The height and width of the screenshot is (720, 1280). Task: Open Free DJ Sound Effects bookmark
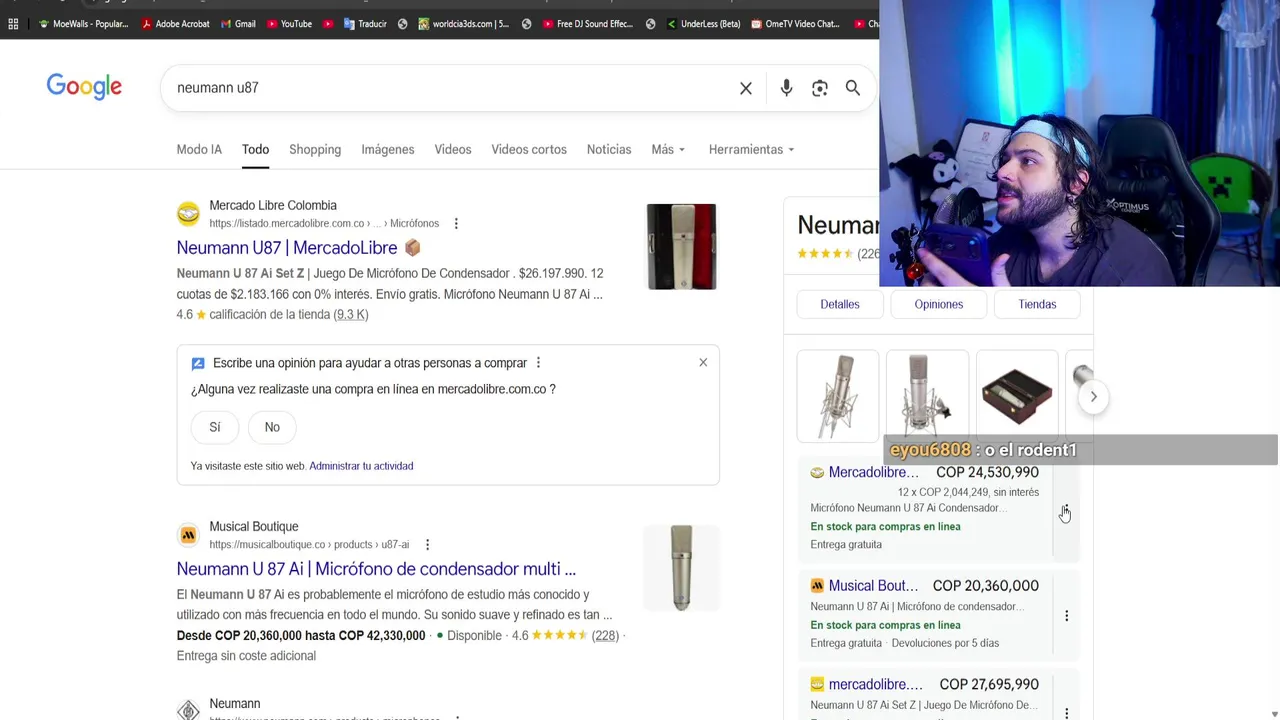[x=587, y=24]
